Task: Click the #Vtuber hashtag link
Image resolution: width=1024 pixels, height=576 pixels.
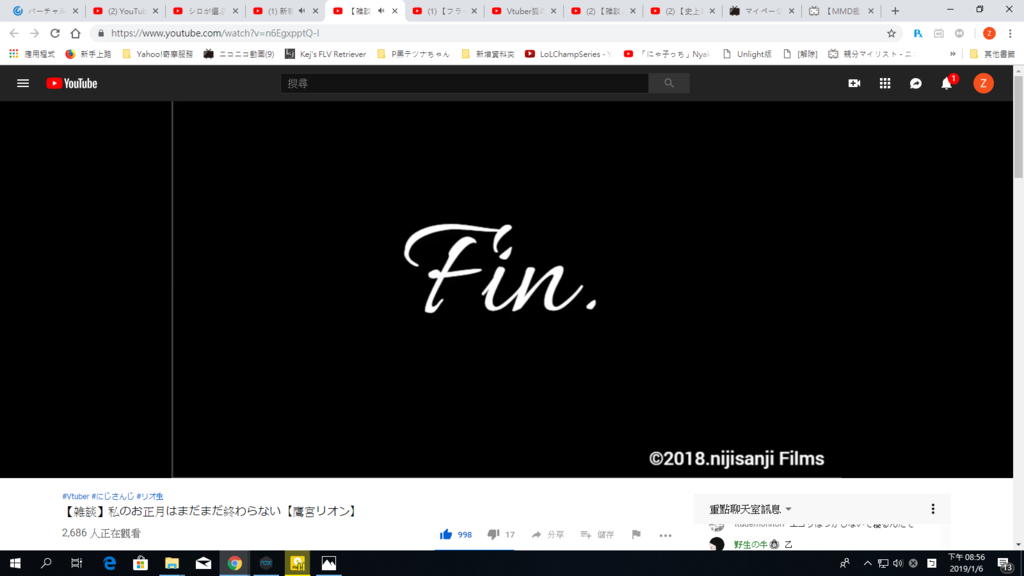Action: (76, 496)
